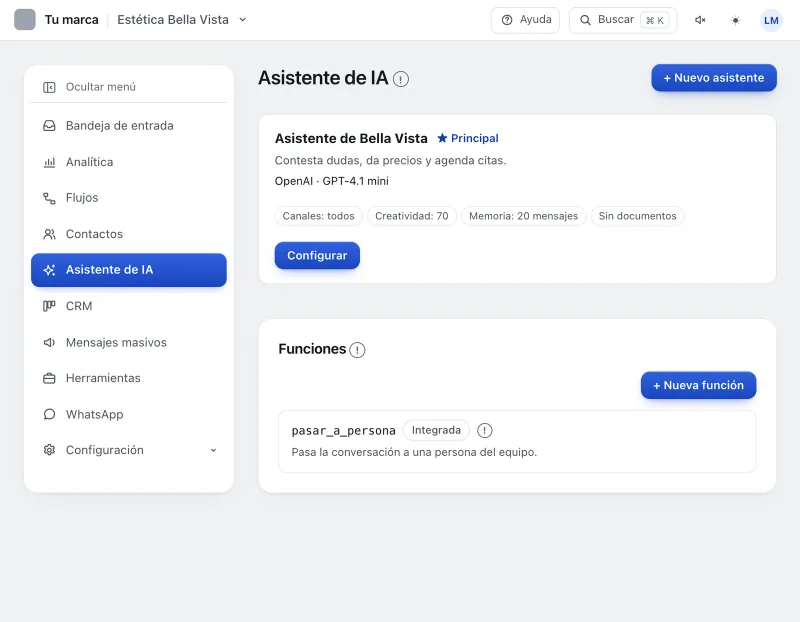Click info icon next to Funciones heading
This screenshot has width=800, height=622.
[357, 350]
